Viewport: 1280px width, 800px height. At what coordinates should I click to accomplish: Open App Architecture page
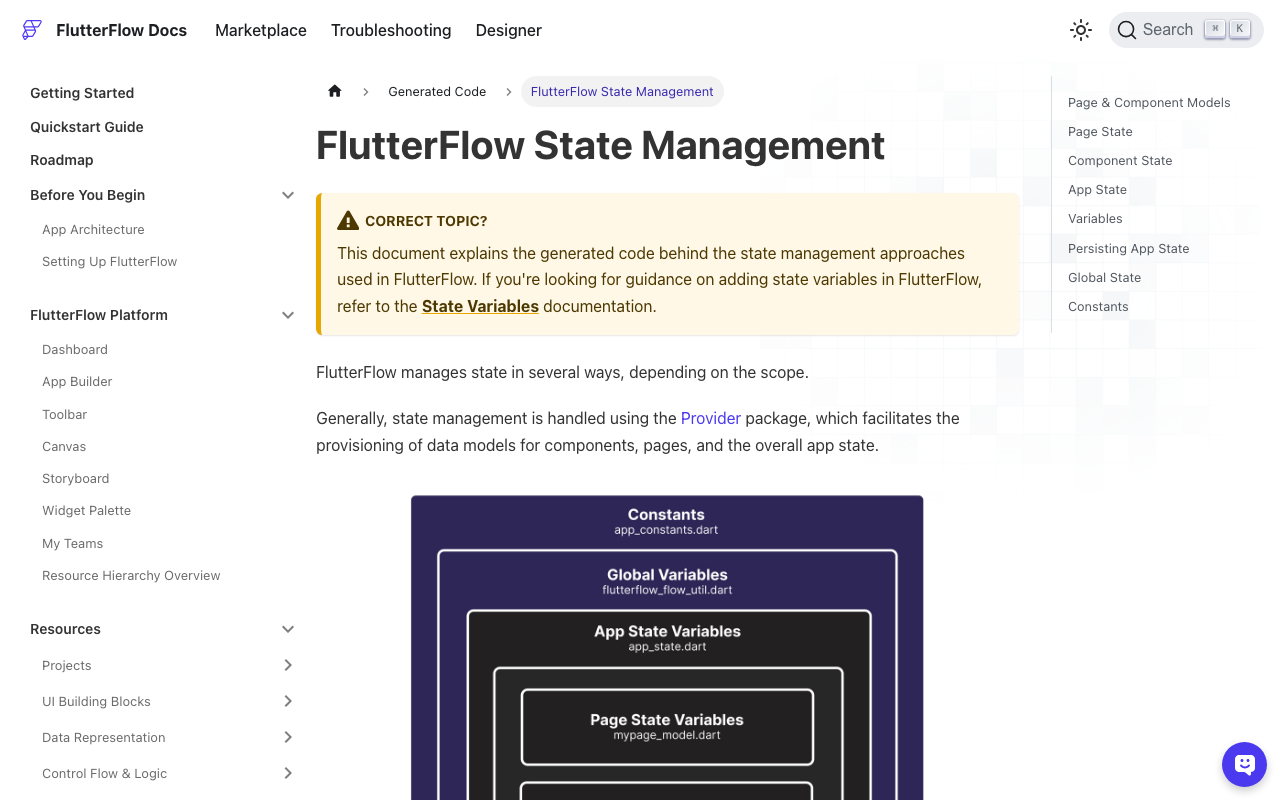click(93, 229)
